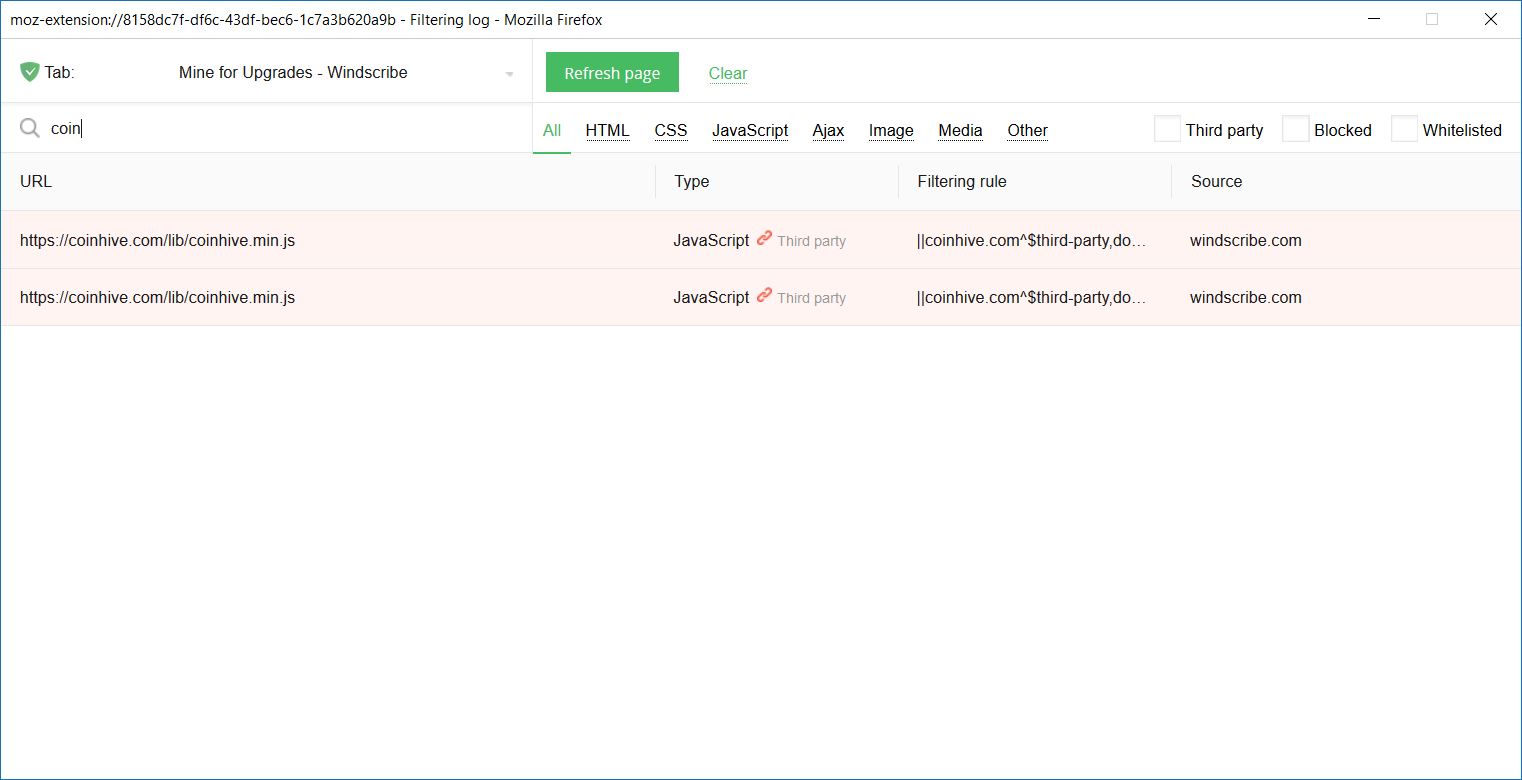The height and width of the screenshot is (780, 1522).
Task: Click the filtering rule in second row
Action: (x=1031, y=297)
